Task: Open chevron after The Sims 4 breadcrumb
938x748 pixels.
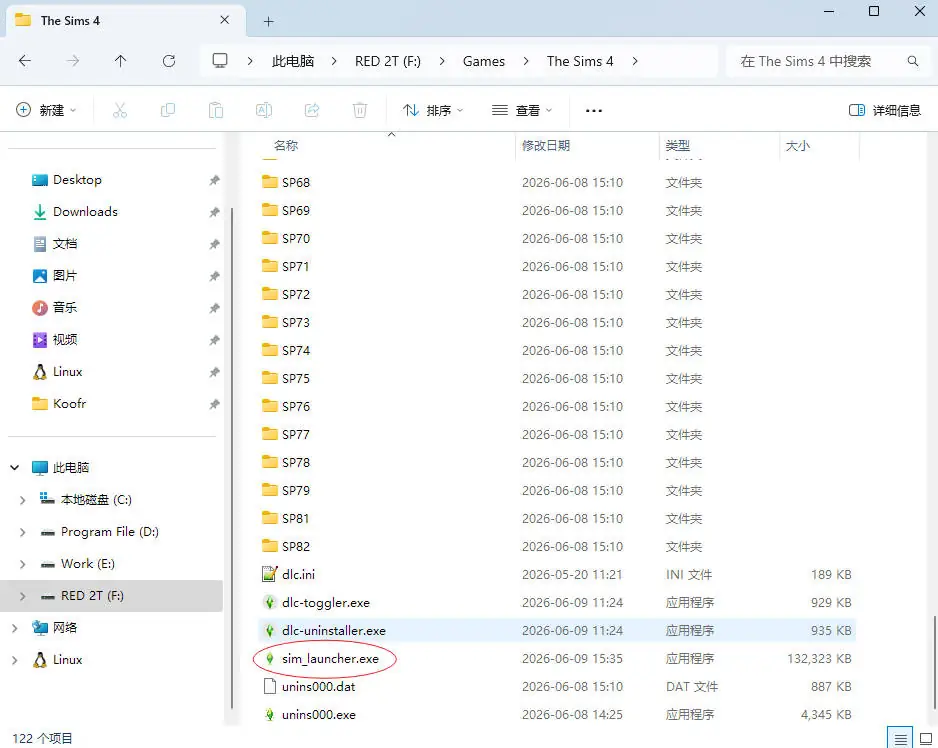Action: coord(635,61)
